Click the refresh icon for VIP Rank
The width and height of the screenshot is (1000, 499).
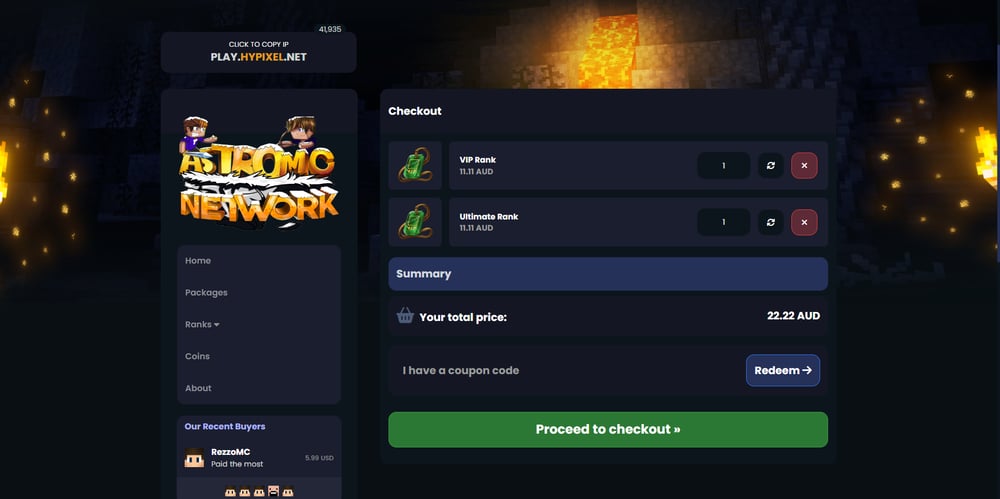point(770,165)
